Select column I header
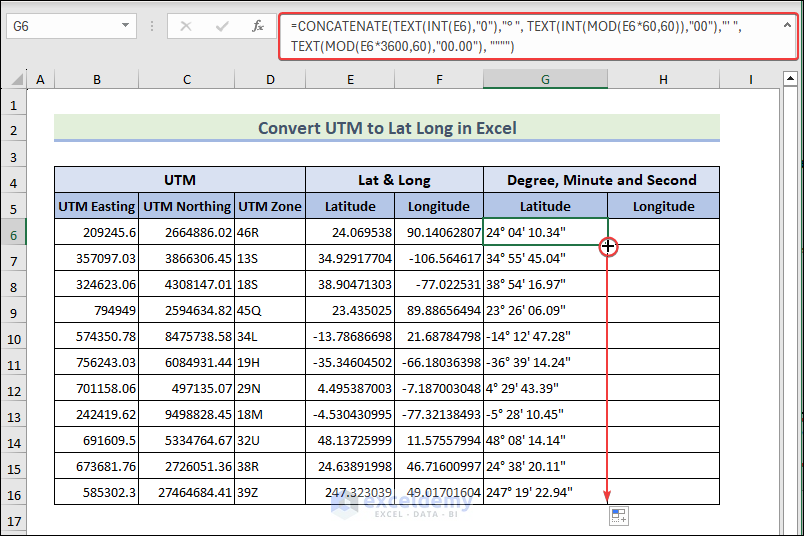 [750, 80]
